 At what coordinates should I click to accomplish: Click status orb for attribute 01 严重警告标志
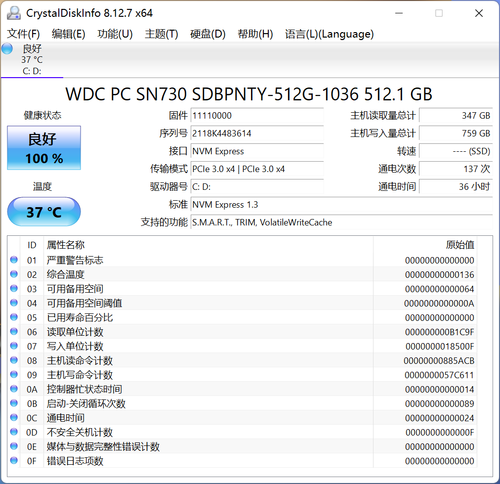[x=14, y=260]
